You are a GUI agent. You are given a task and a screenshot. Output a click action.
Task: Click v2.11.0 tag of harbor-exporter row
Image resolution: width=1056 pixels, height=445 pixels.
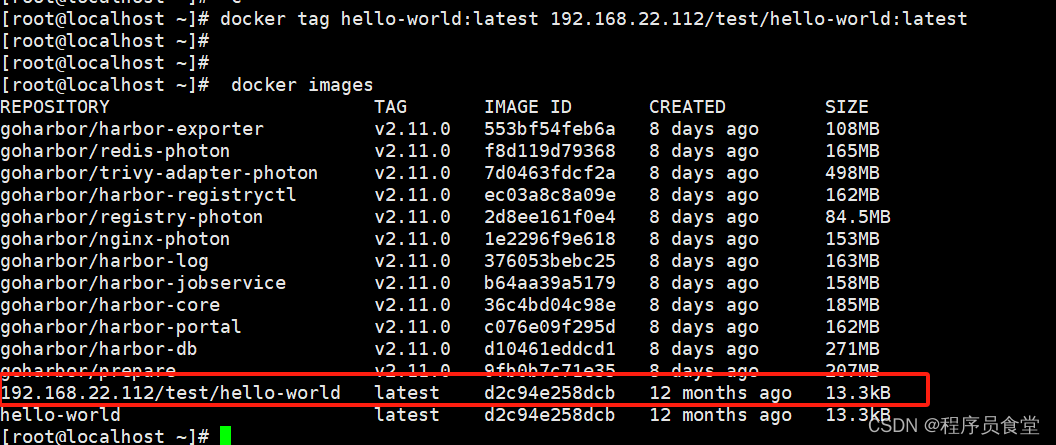[x=412, y=129]
